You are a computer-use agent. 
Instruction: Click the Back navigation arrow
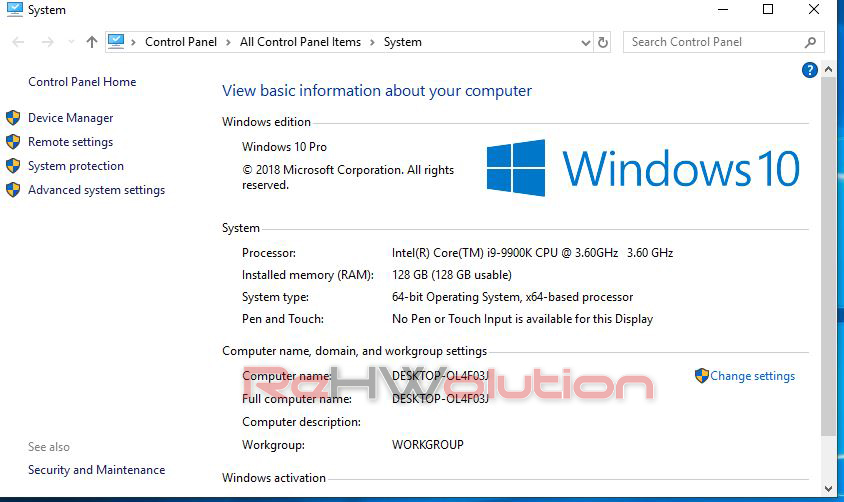pos(18,42)
